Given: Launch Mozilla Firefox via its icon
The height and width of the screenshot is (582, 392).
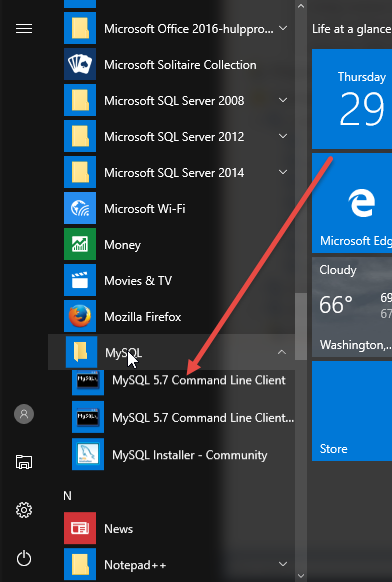Looking at the screenshot, I should click(80, 316).
